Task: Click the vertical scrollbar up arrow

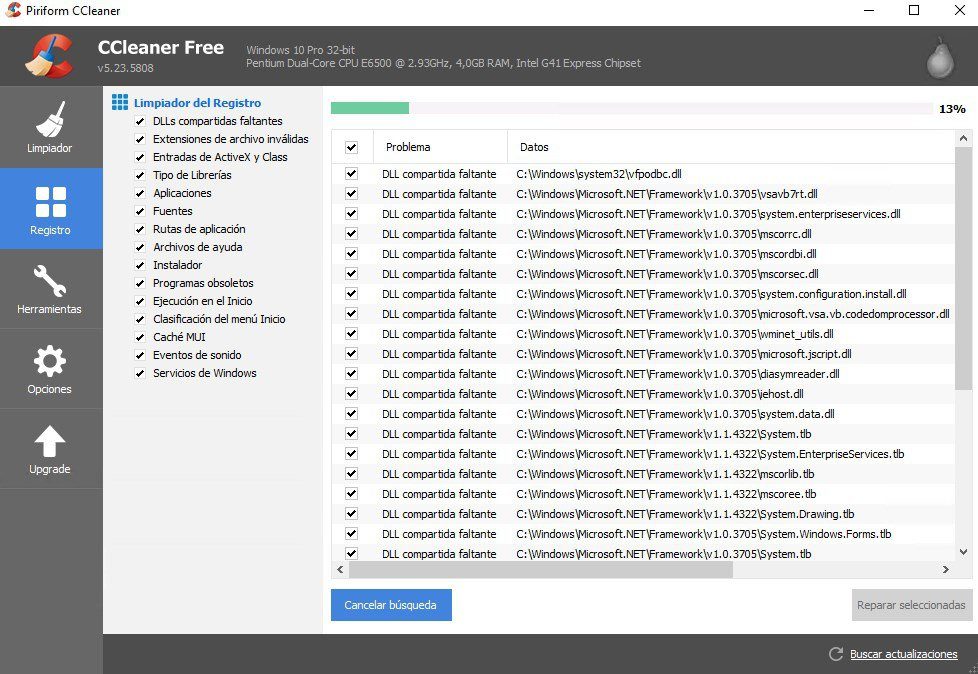Action: coord(964,138)
